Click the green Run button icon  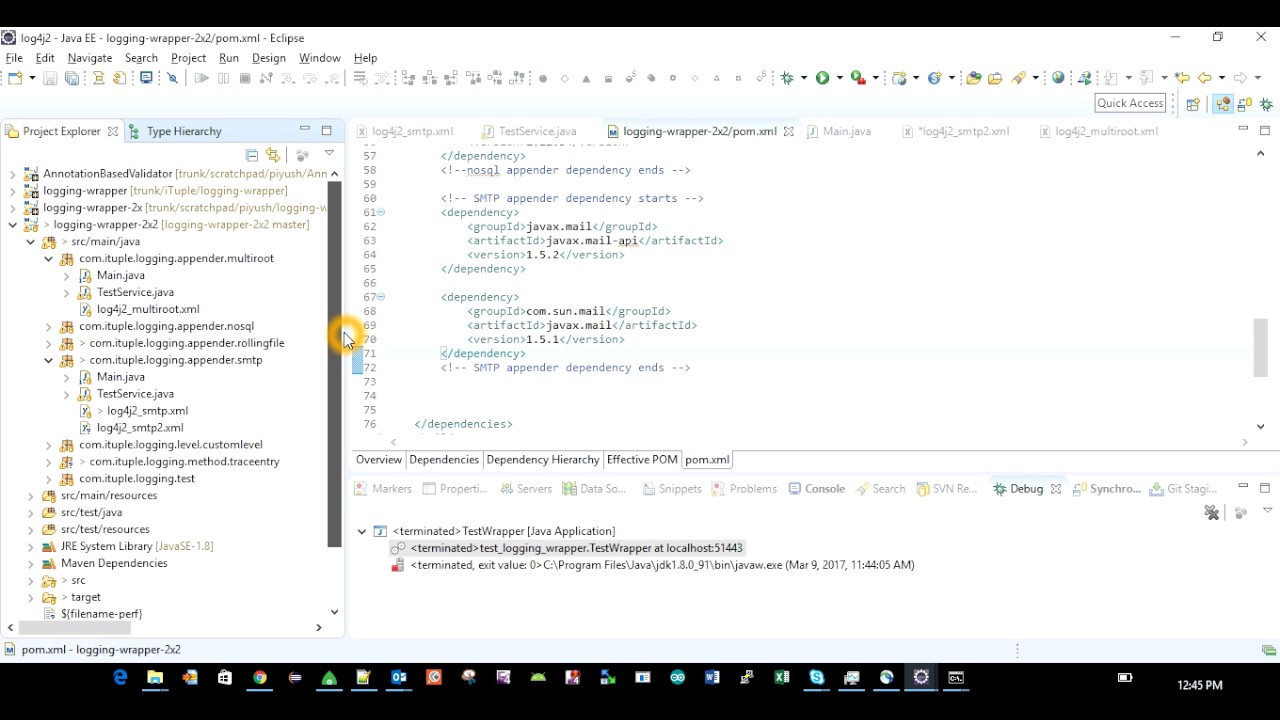coord(822,78)
